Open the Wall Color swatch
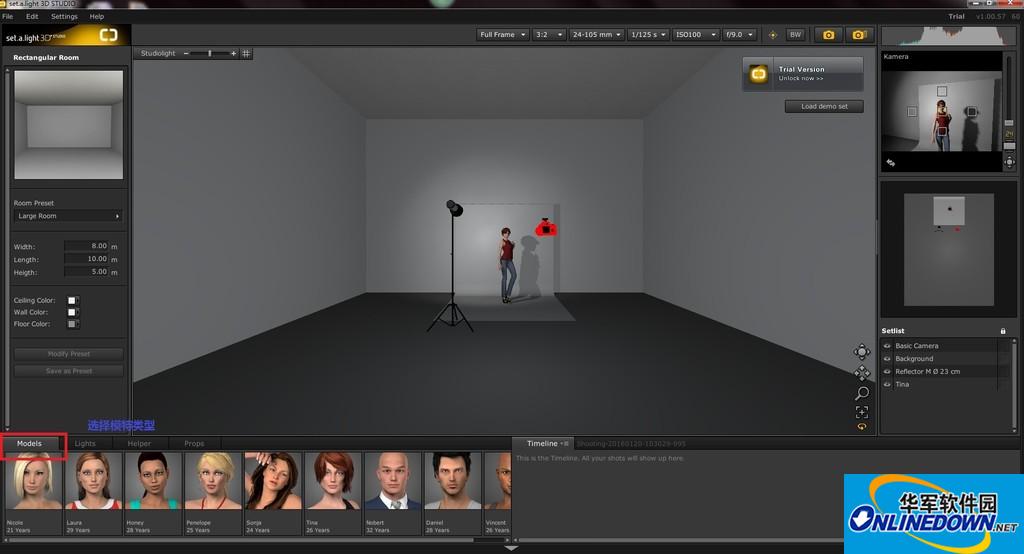This screenshot has width=1024, height=554. tap(72, 312)
